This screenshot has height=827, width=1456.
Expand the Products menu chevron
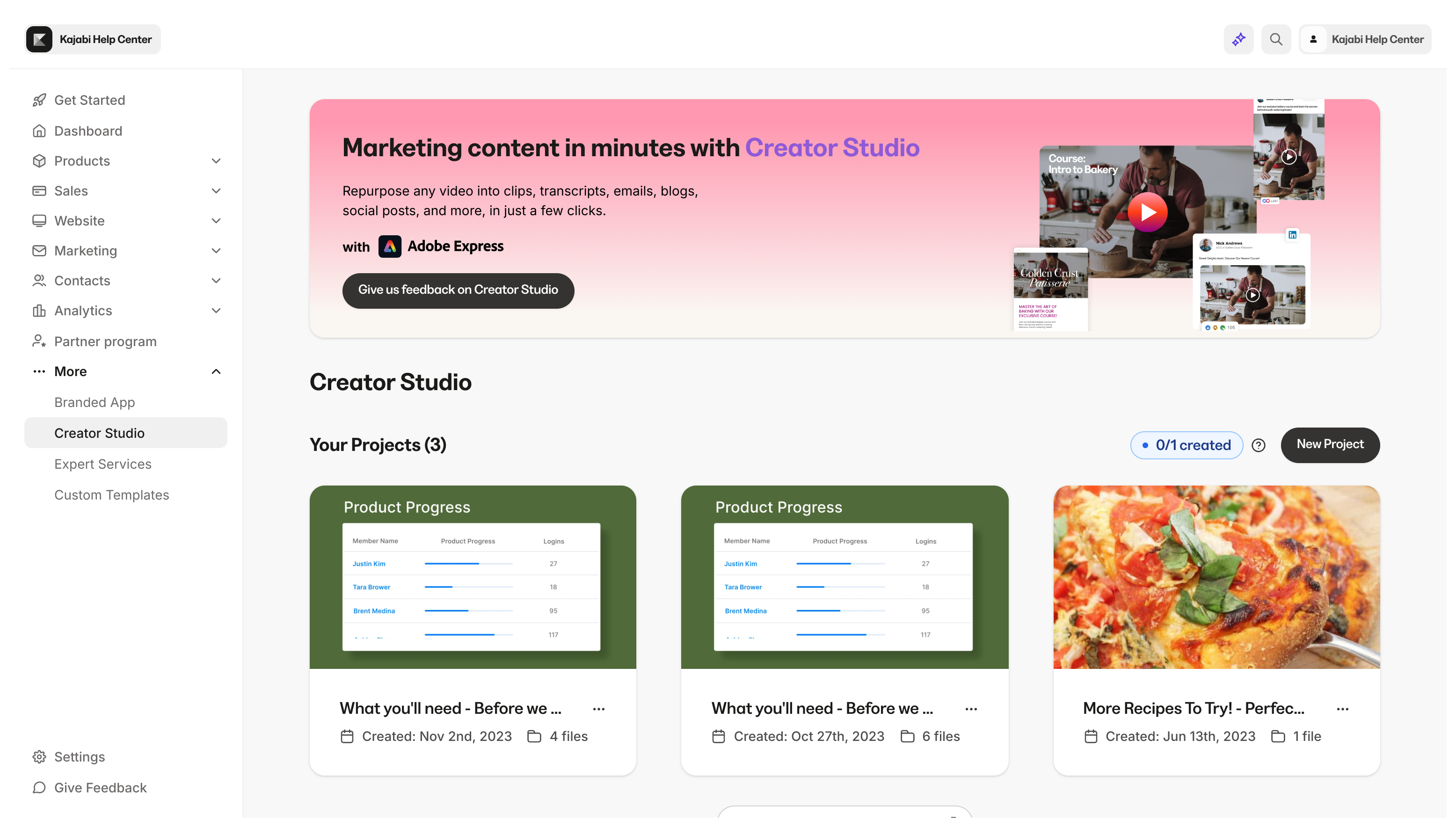click(216, 161)
